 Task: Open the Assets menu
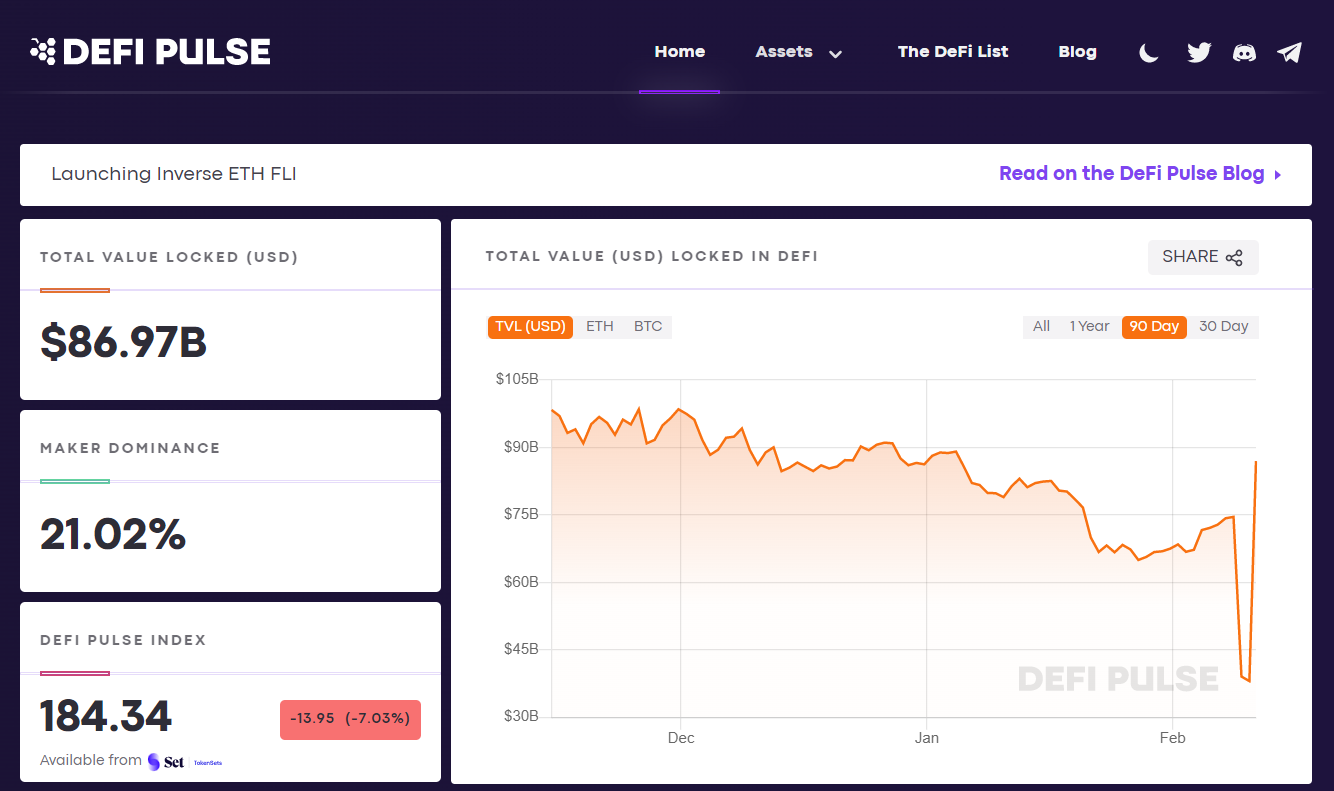tap(784, 52)
